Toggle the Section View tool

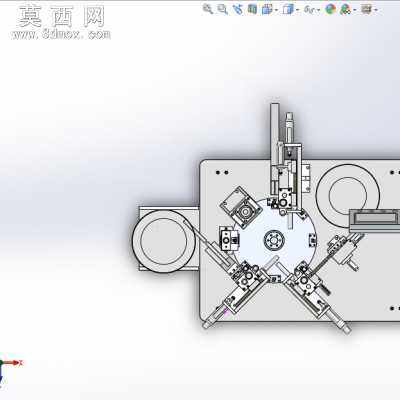click(x=252, y=9)
